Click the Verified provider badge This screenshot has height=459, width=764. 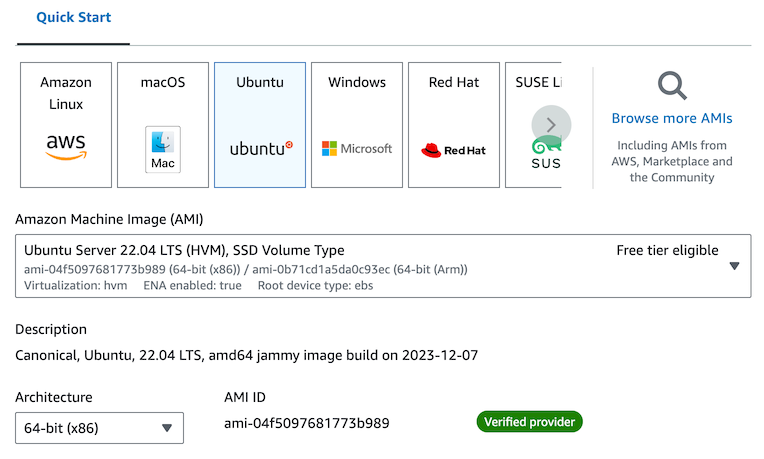click(529, 422)
